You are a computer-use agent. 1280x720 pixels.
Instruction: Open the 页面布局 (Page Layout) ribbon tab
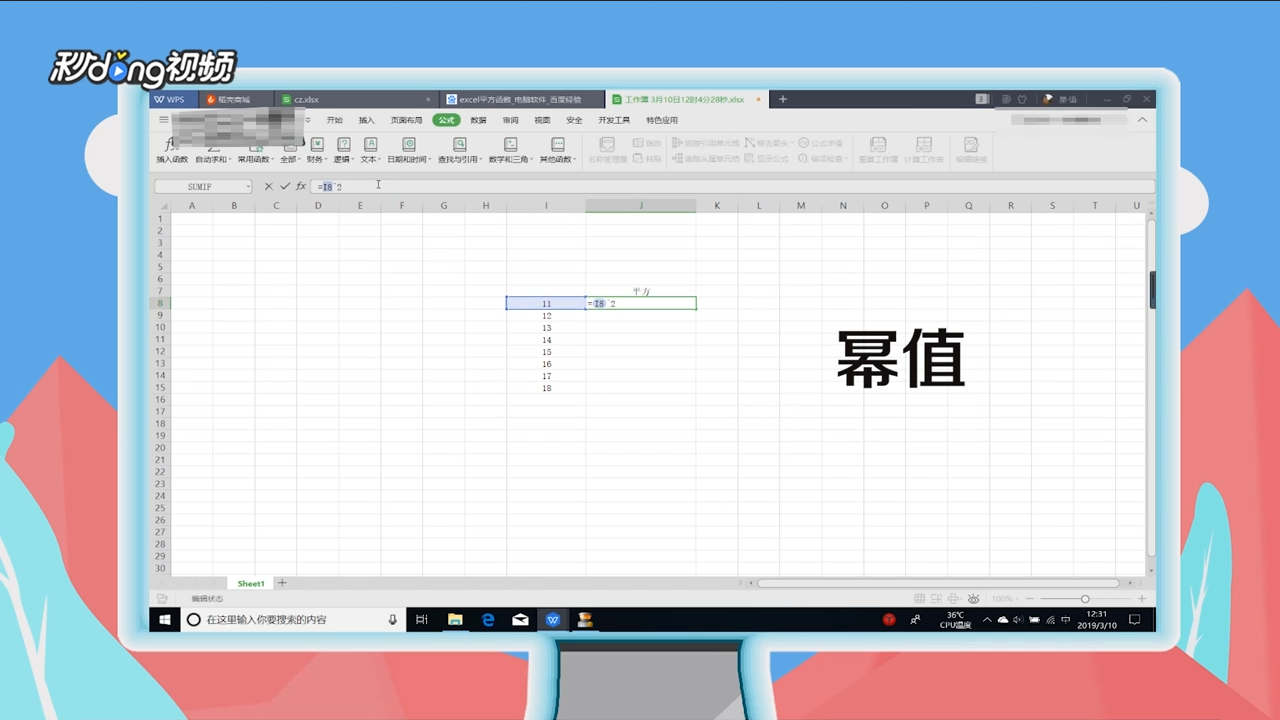[x=406, y=120]
